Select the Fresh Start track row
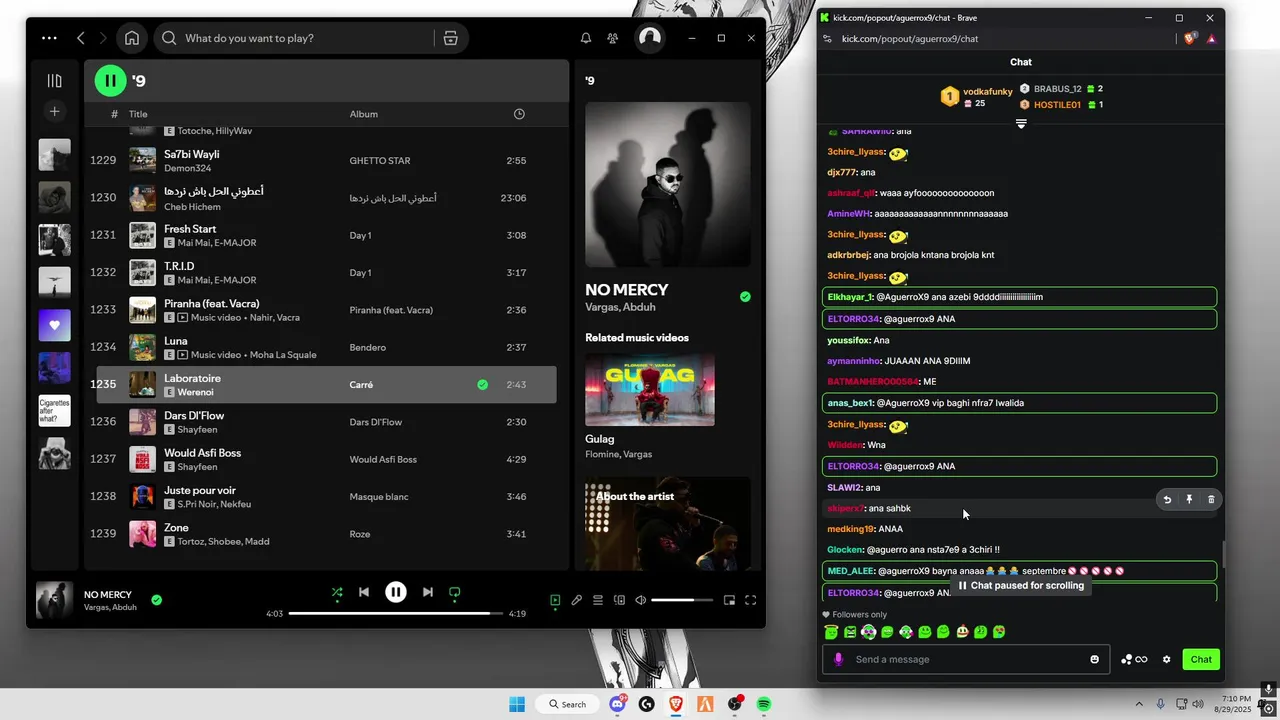Screen dimensions: 1280x720 pyautogui.click(x=326, y=235)
